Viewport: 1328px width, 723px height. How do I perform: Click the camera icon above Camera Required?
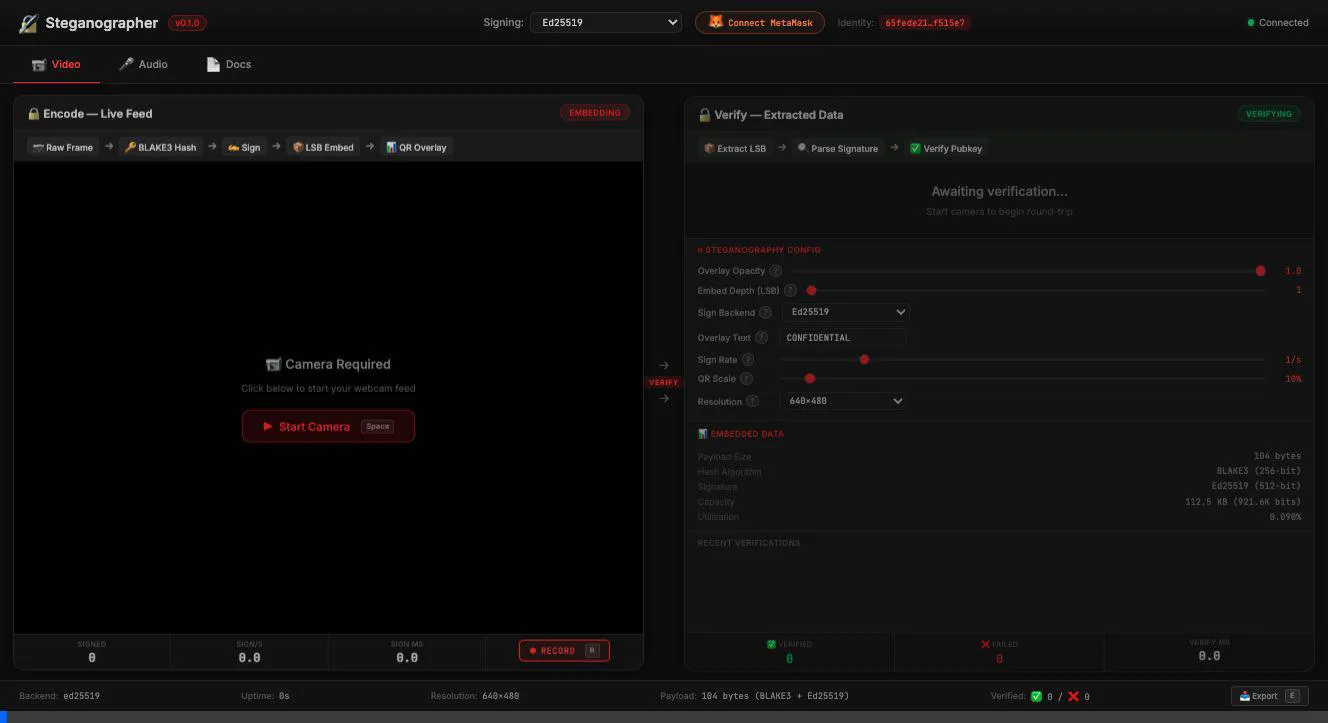click(273, 365)
